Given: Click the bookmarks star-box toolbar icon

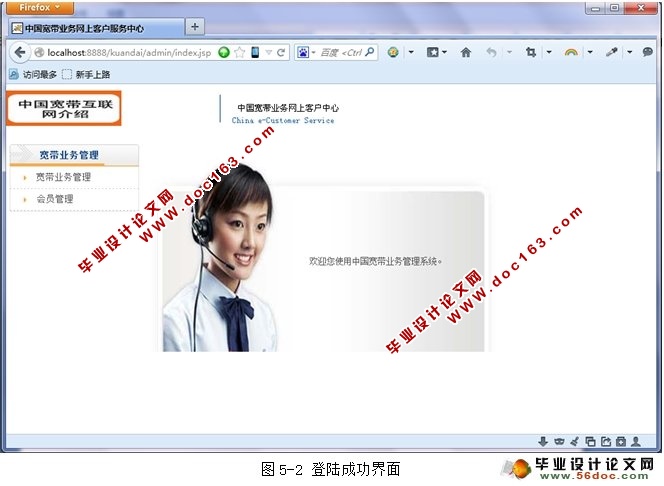Looking at the screenshot, I should tap(432, 52).
